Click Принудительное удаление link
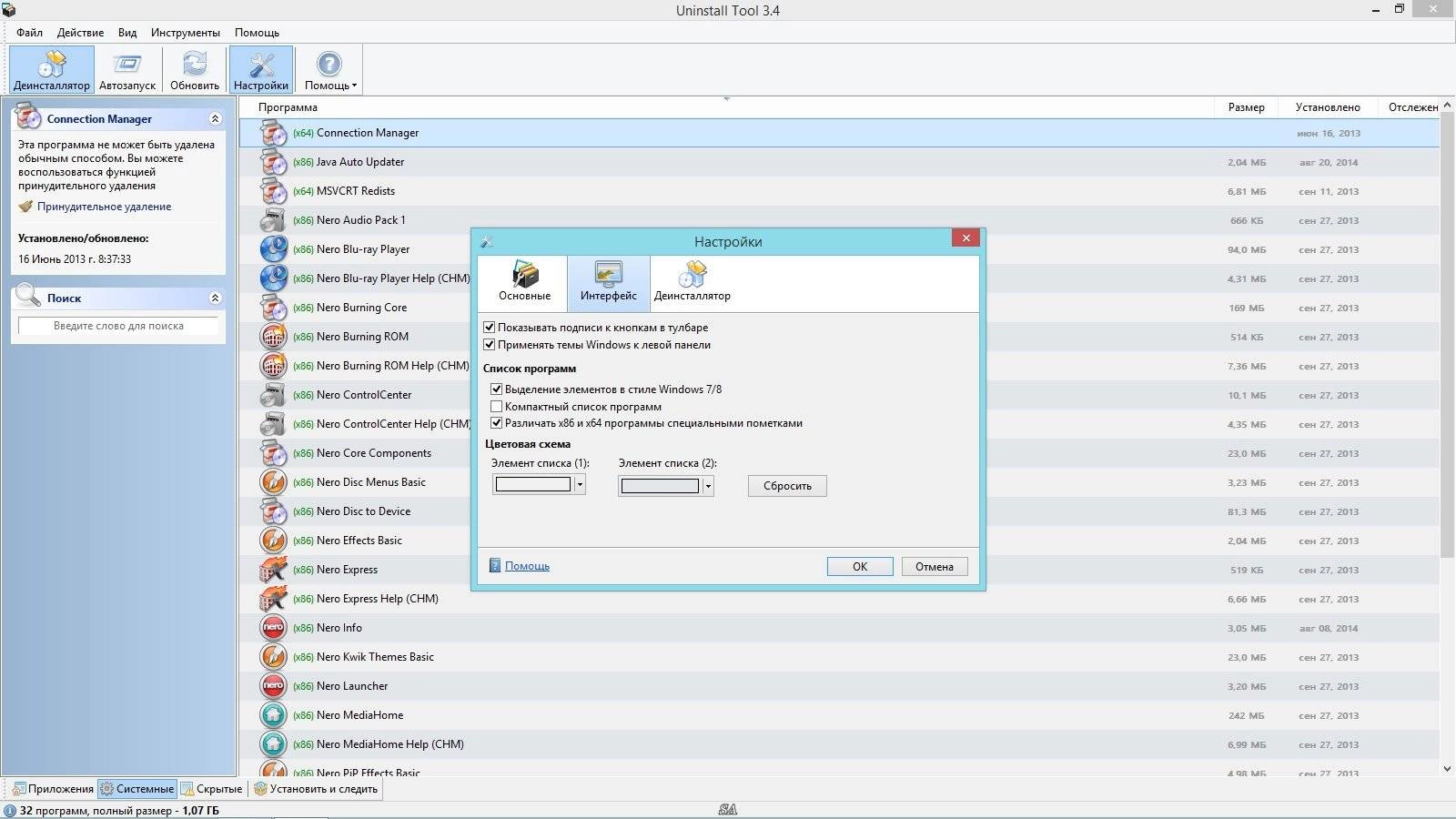Viewport: 1456px width, 819px height. (x=104, y=207)
